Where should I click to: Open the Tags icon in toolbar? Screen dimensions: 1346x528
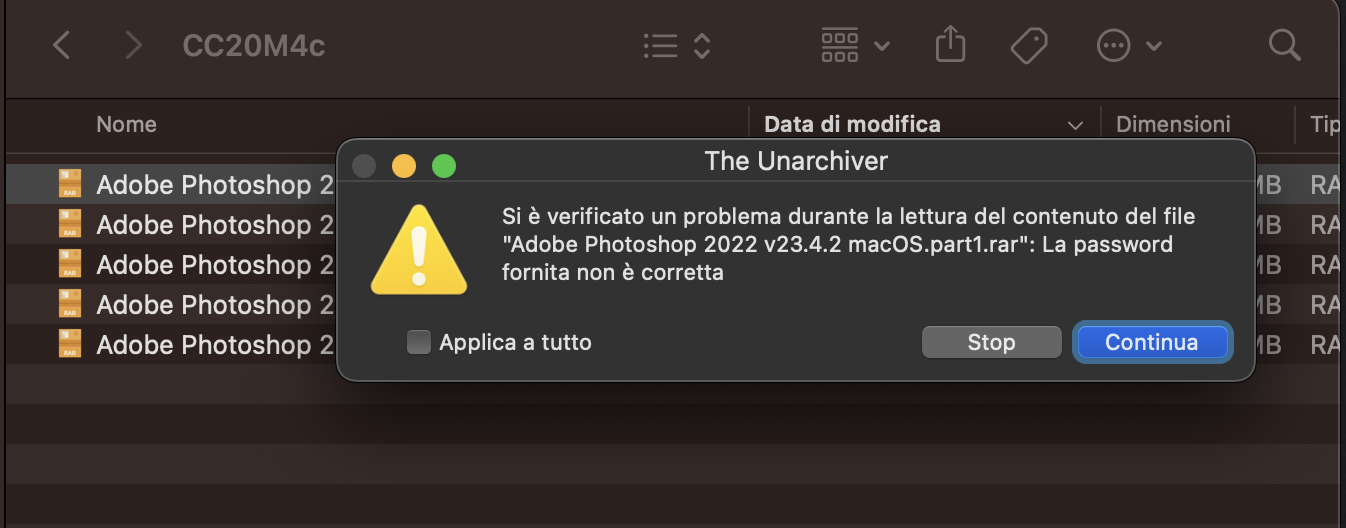[x=1028, y=45]
